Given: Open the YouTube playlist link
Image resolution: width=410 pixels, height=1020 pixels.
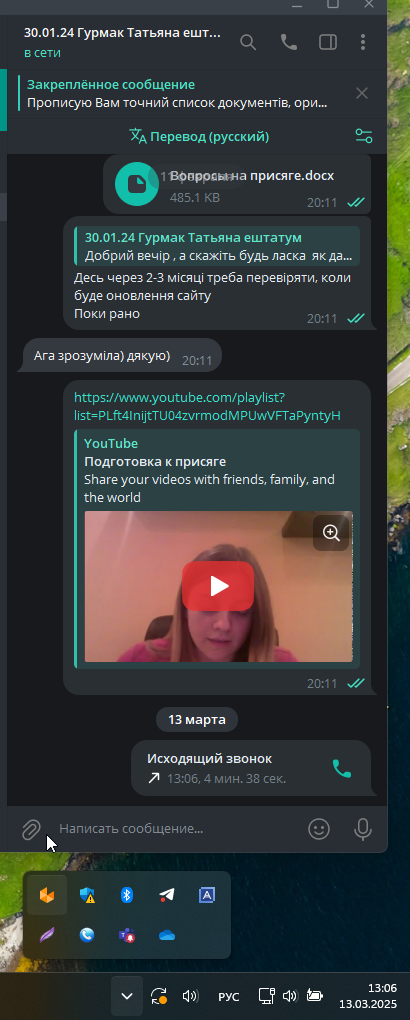Looking at the screenshot, I should (207, 407).
